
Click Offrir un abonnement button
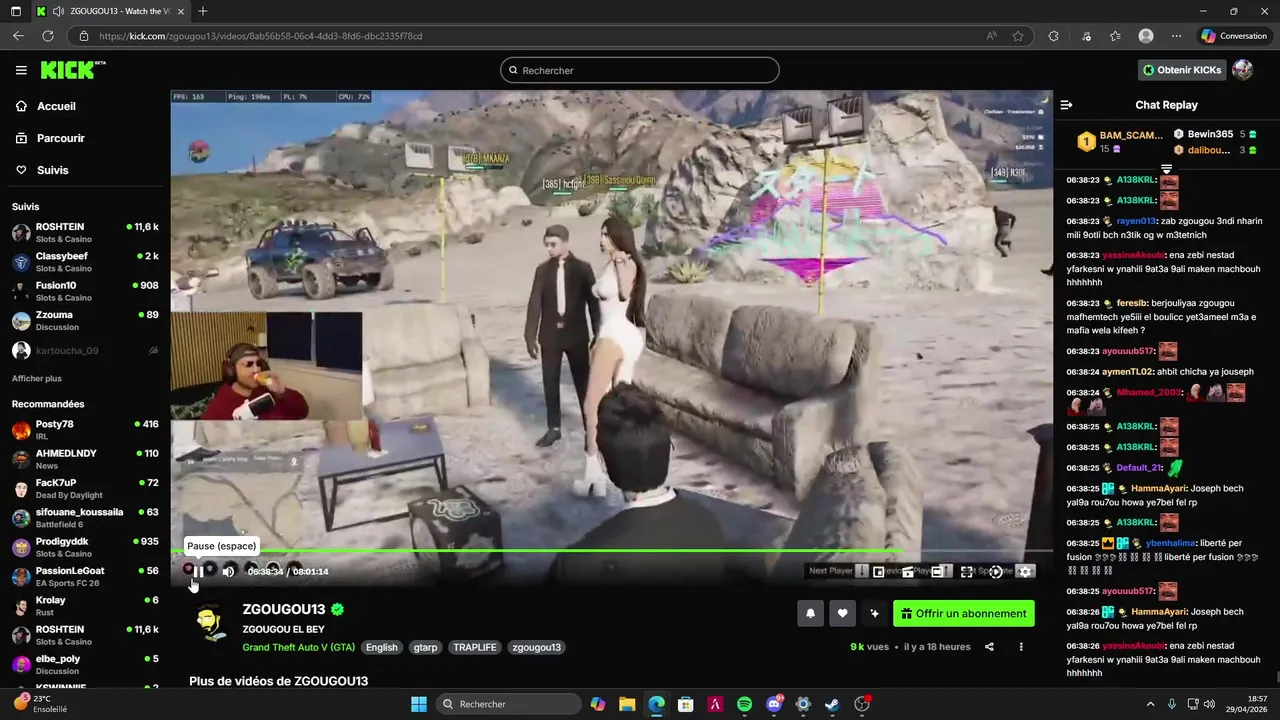964,614
